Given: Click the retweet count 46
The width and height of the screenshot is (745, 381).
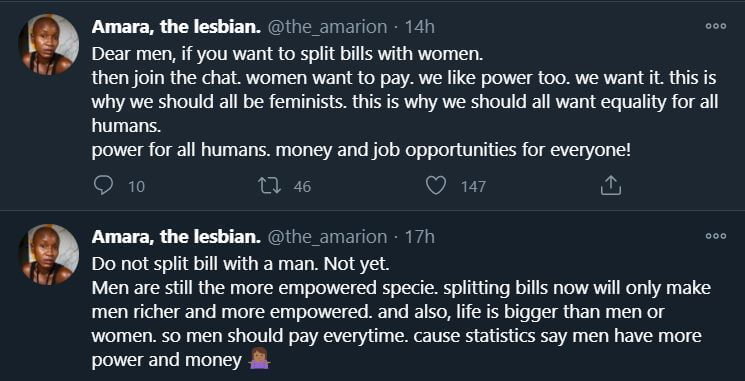Looking at the screenshot, I should coord(302,186).
